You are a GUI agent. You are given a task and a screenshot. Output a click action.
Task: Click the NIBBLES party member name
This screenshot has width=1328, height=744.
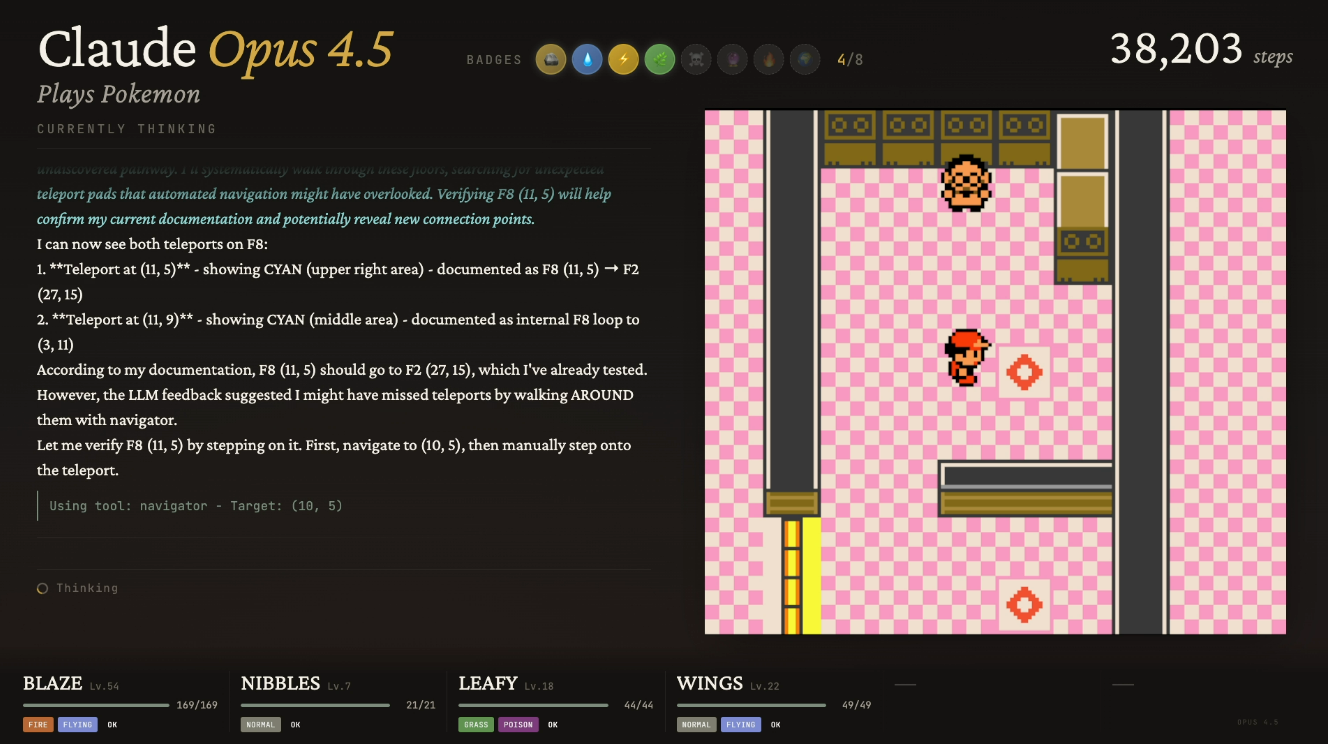point(281,684)
